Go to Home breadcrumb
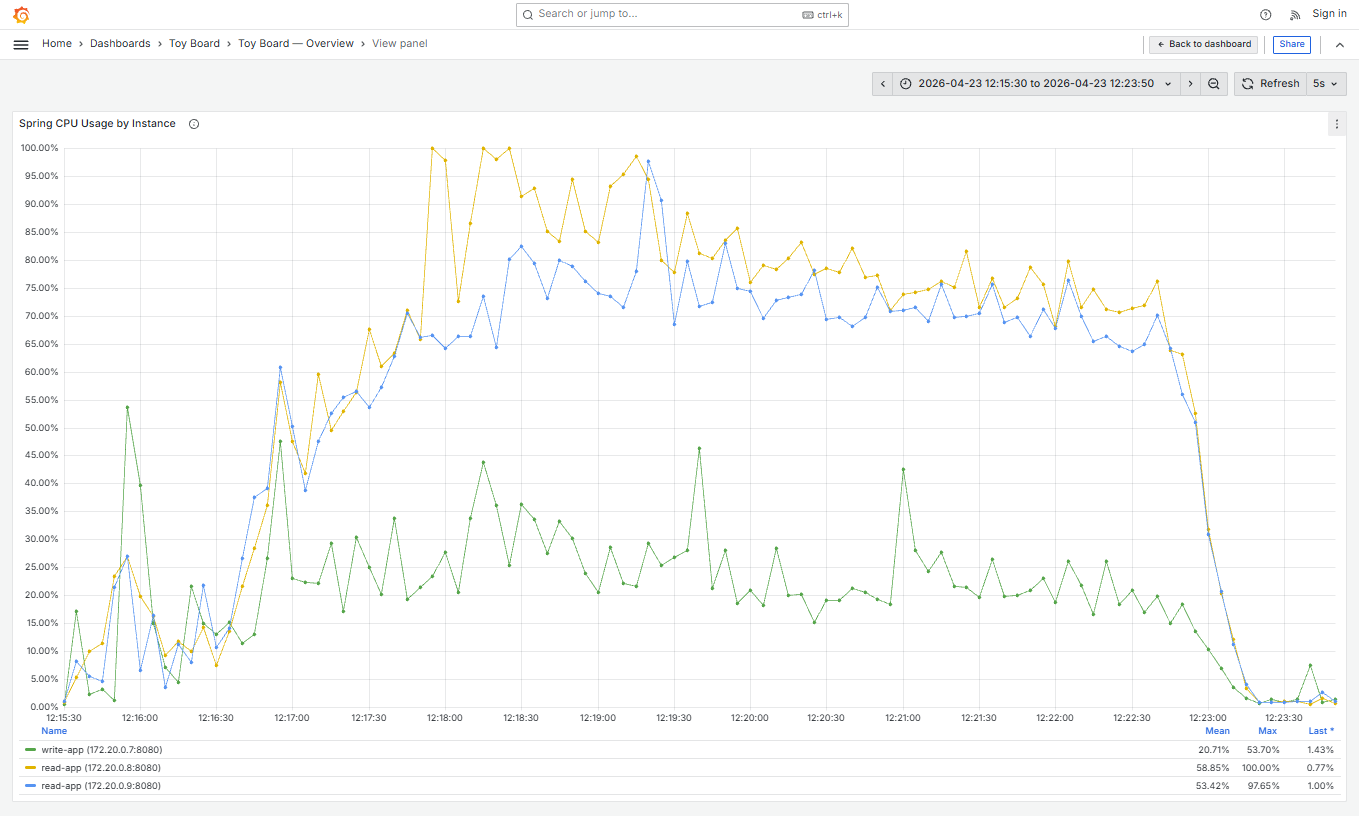The height and width of the screenshot is (816, 1359). click(x=57, y=44)
